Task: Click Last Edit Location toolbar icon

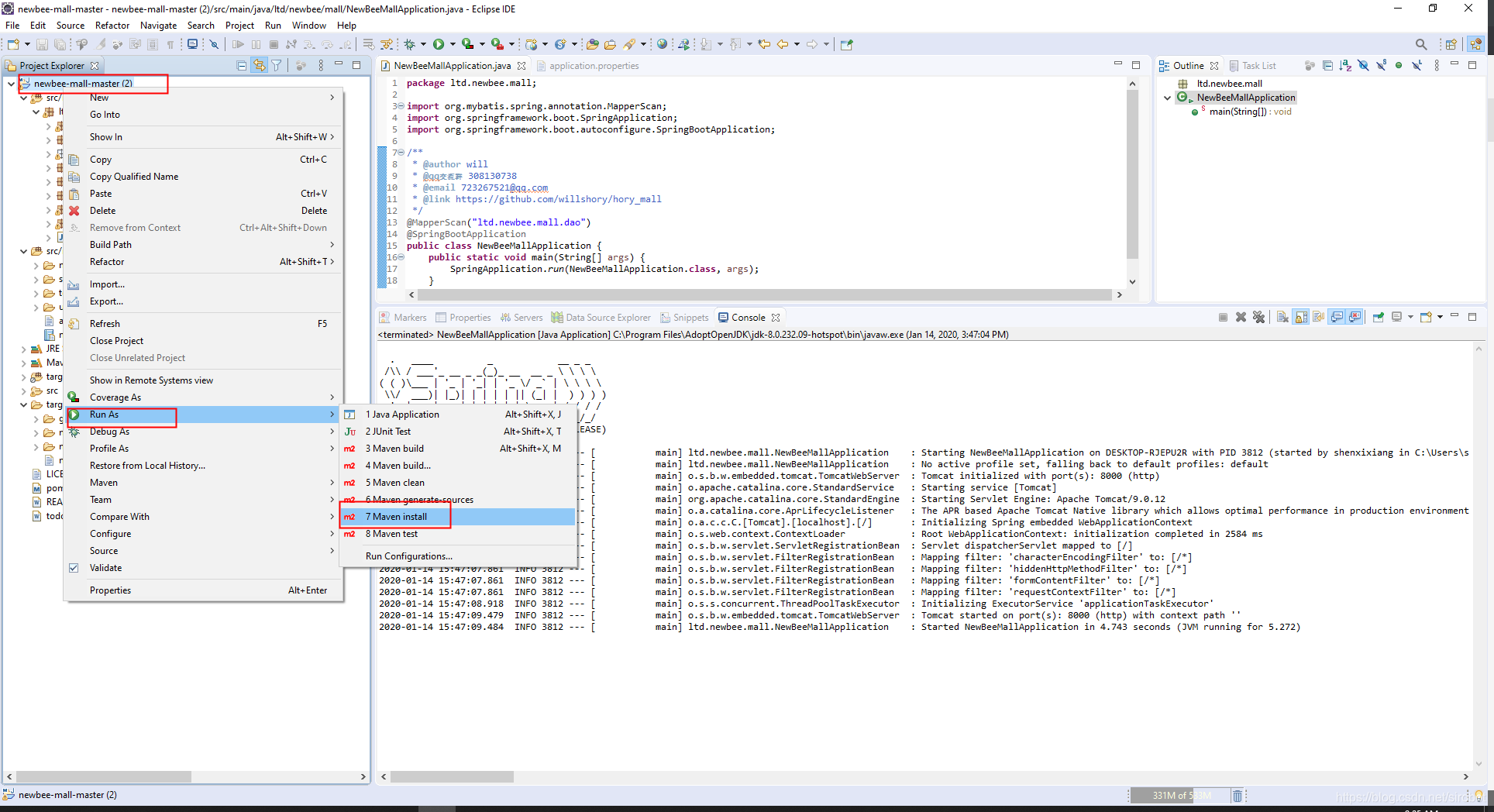Action: (764, 44)
